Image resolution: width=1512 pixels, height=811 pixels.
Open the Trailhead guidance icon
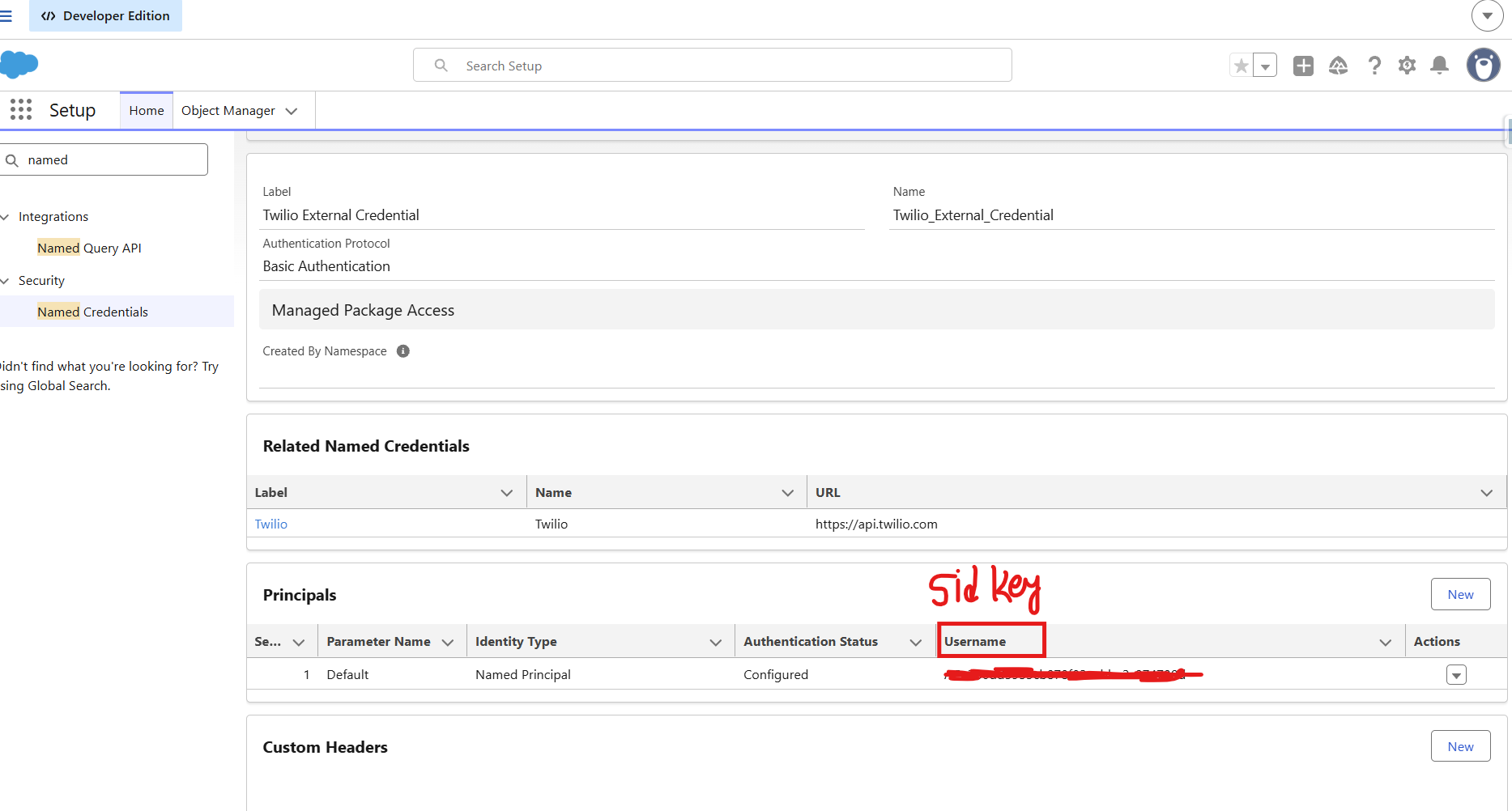point(1338,66)
